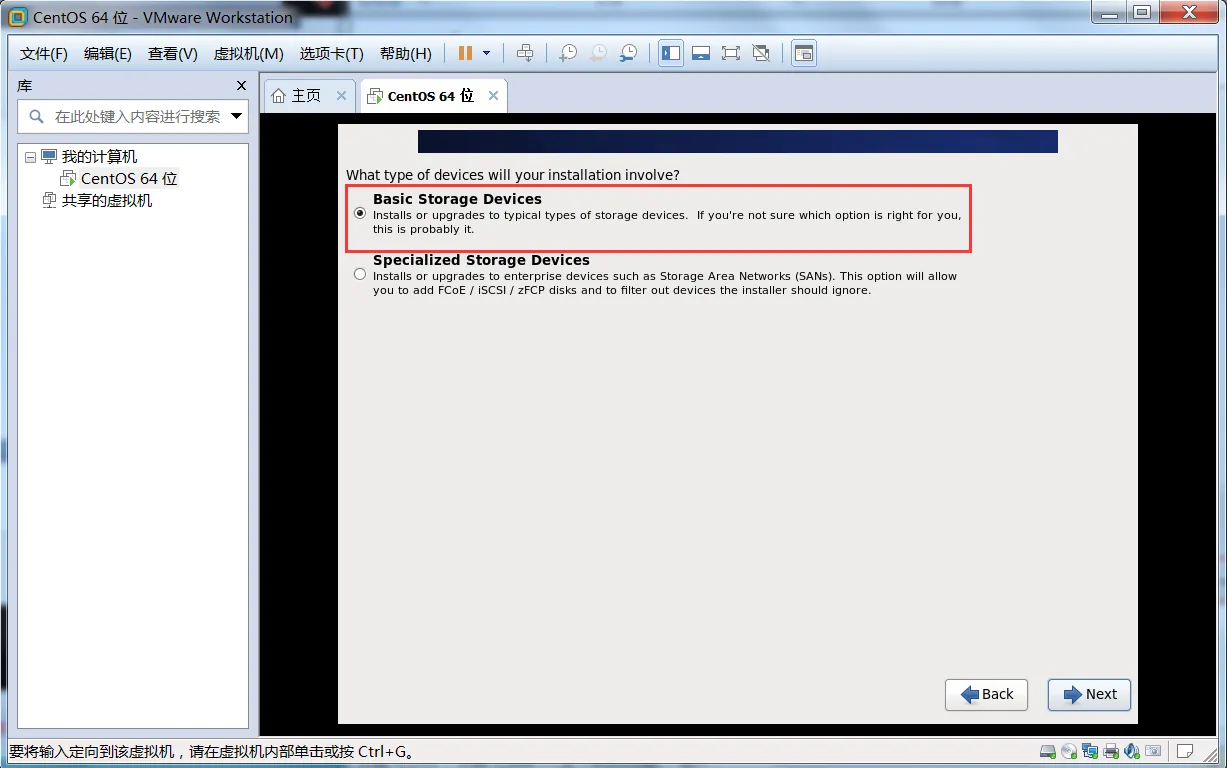The image size is (1227, 768).
Task: Click the revert to snapshot icon
Action: pos(598,53)
